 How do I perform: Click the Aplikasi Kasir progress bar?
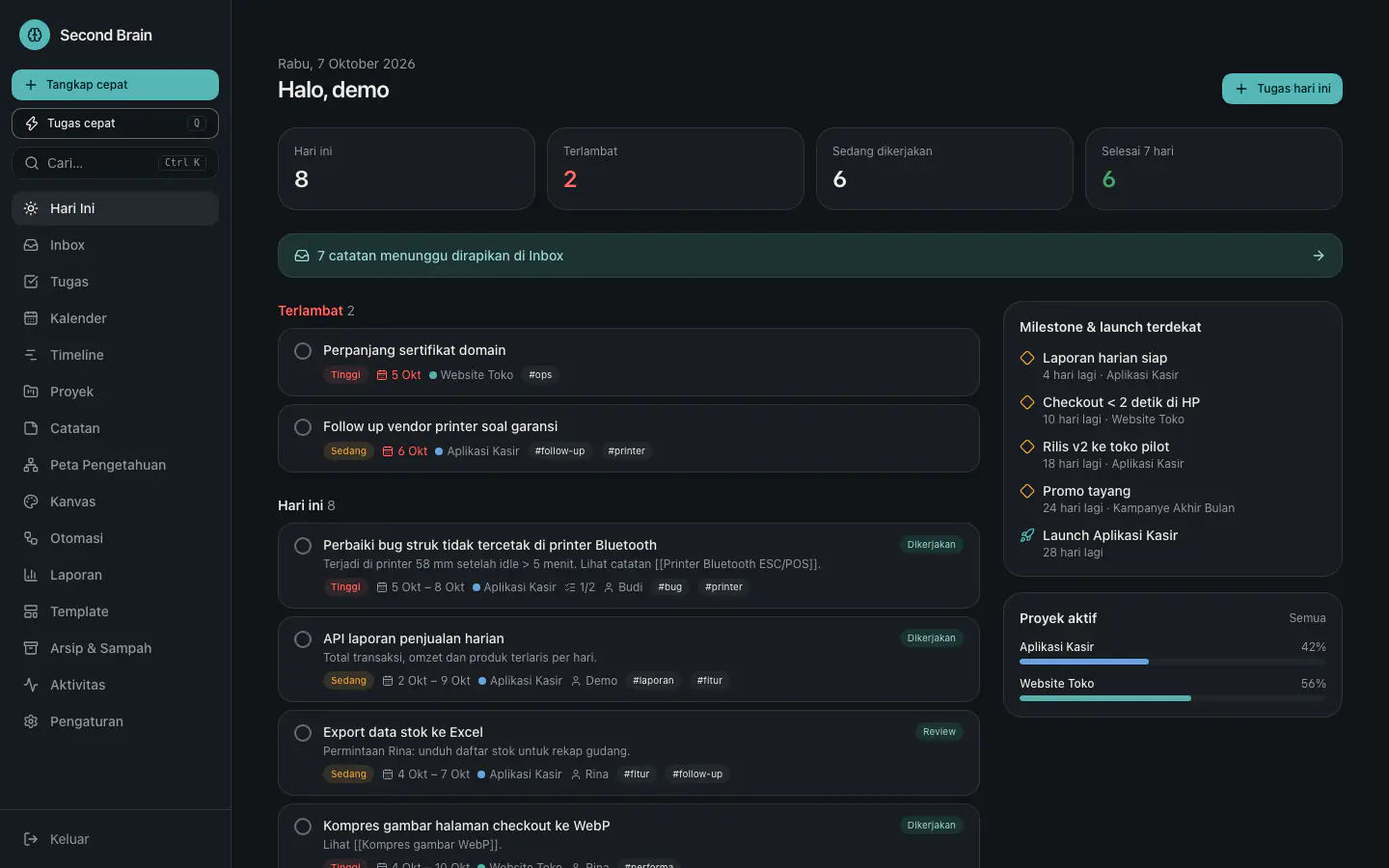coord(1173,662)
